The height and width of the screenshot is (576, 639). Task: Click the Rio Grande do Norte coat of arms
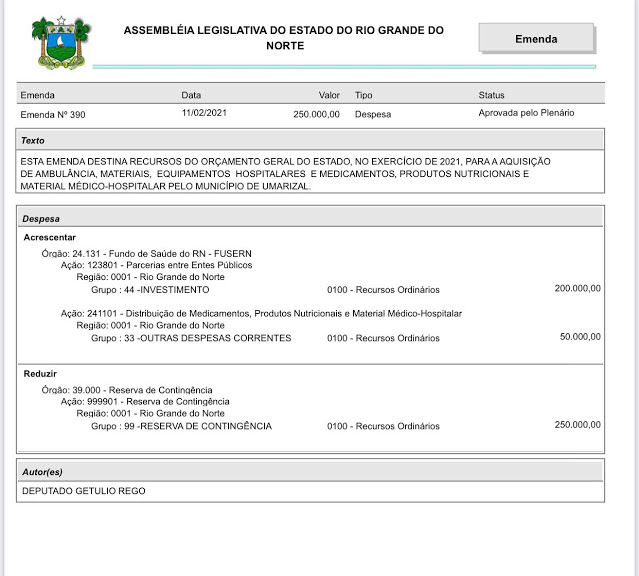pos(61,43)
